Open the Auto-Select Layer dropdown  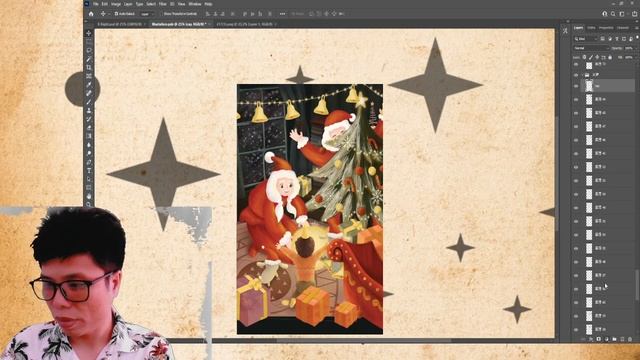pyautogui.click(x=147, y=13)
